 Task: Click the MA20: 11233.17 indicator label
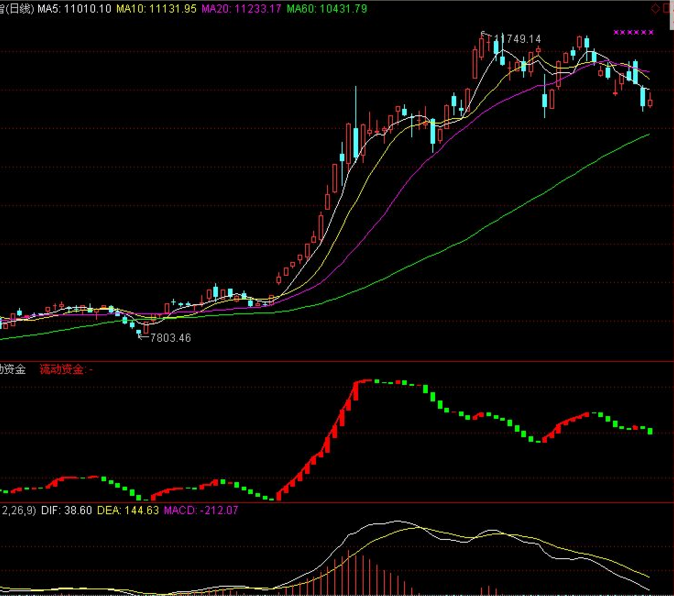coord(241,9)
